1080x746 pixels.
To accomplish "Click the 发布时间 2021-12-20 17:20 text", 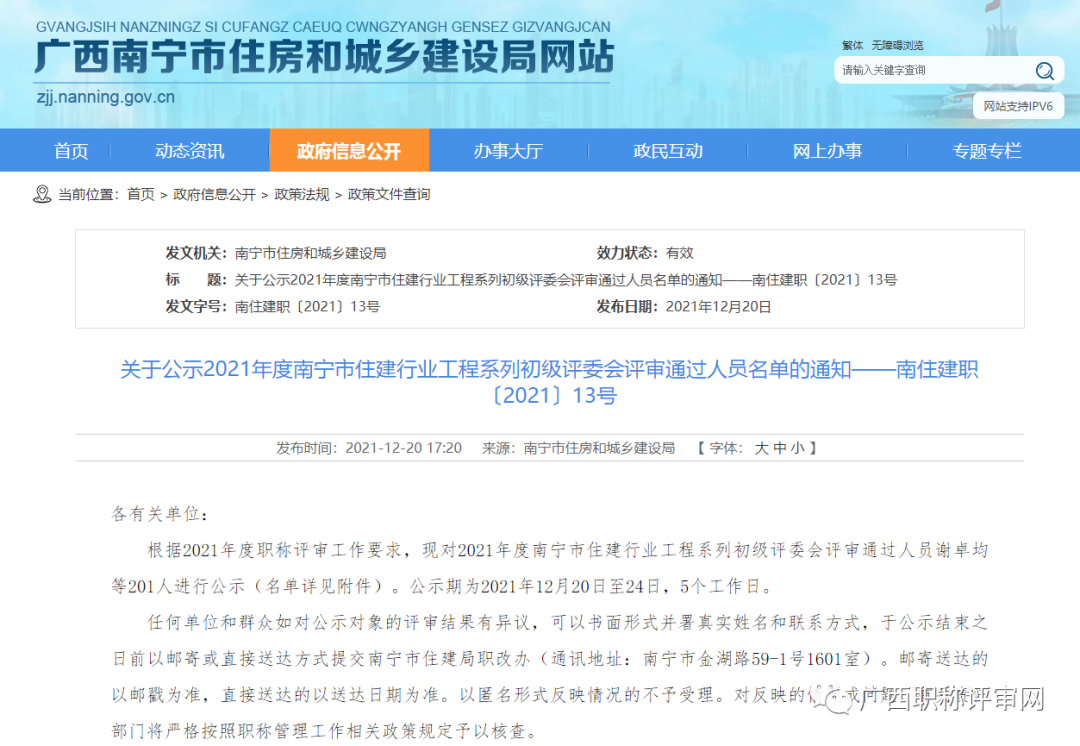I will click(368, 448).
